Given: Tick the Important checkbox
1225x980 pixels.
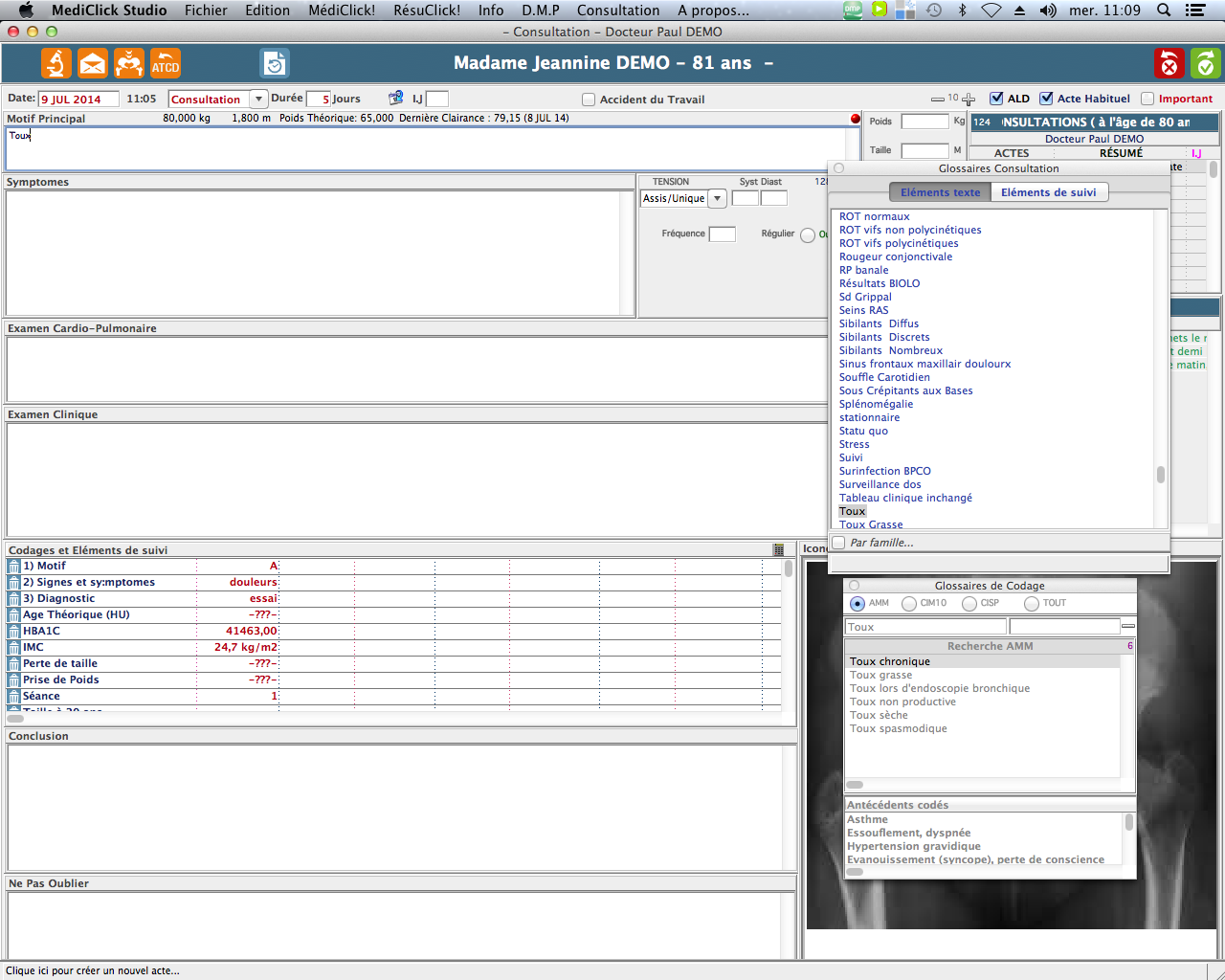Looking at the screenshot, I should (1147, 99).
